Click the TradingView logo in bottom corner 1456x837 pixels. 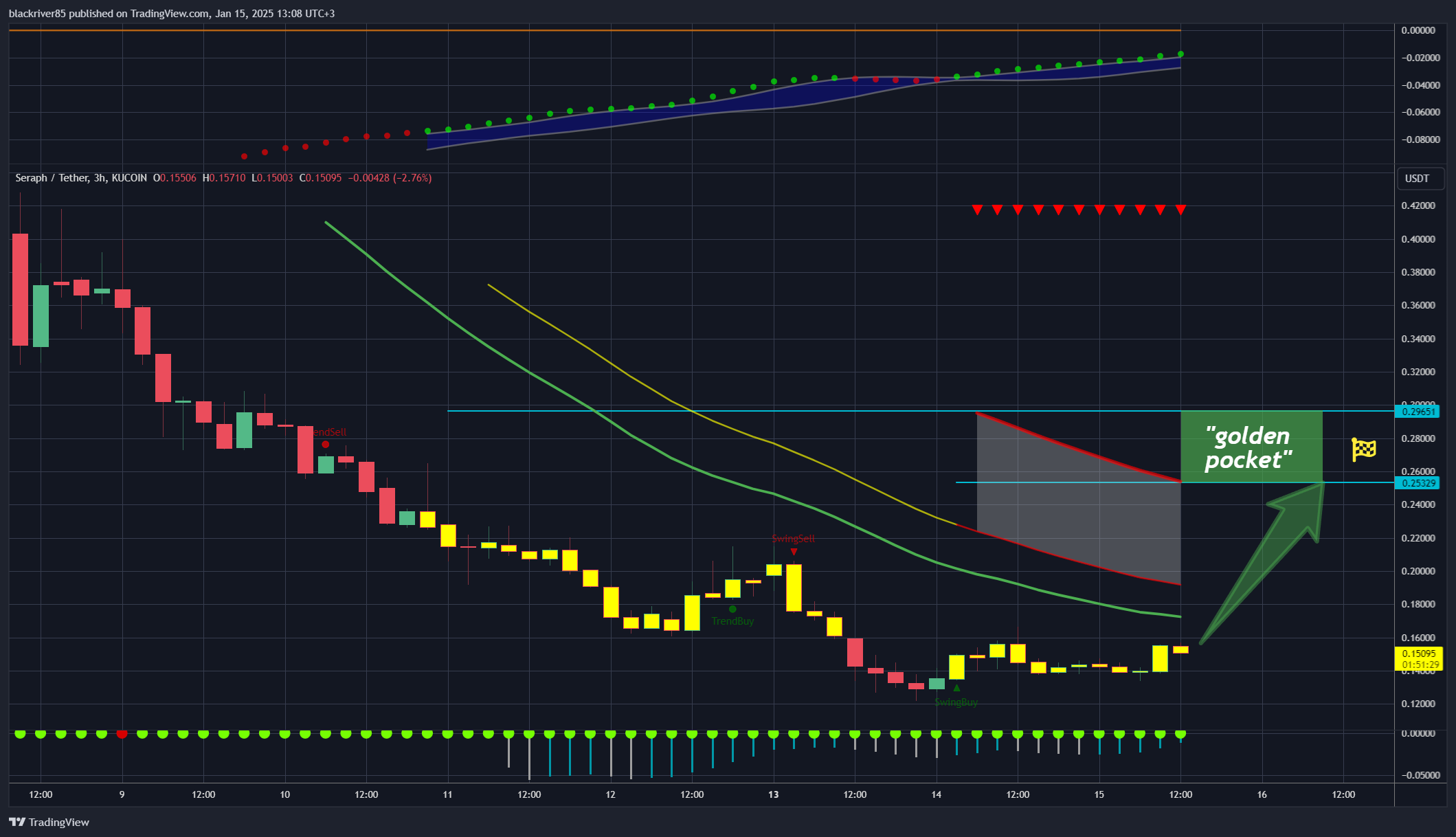tap(49, 822)
